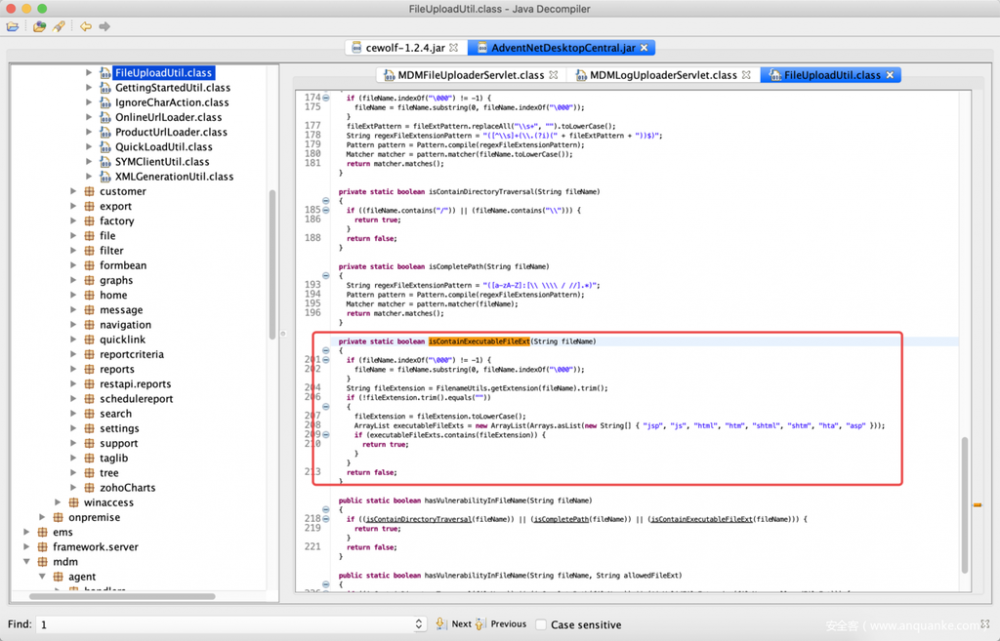Click inside the Find input field
This screenshot has height=641, width=1000.
pyautogui.click(x=200, y=622)
